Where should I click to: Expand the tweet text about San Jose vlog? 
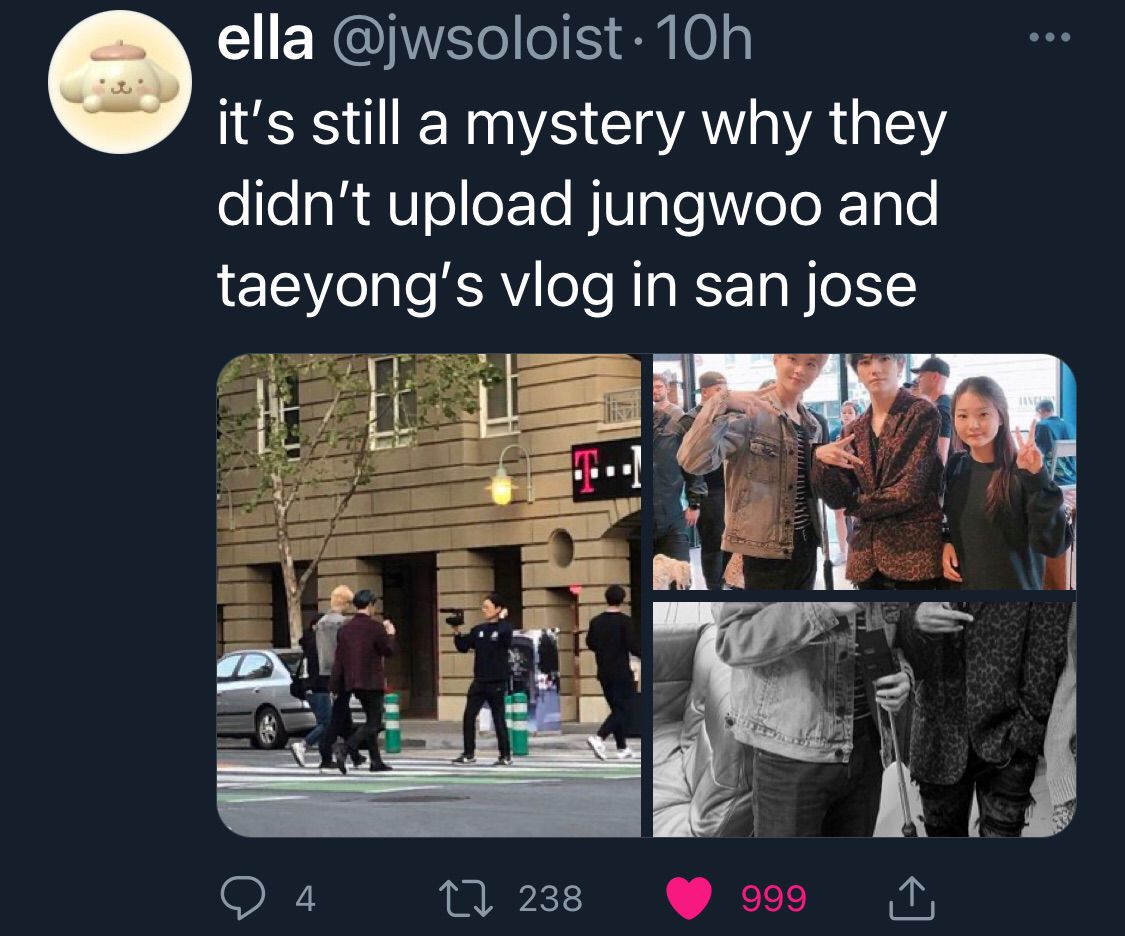click(581, 204)
